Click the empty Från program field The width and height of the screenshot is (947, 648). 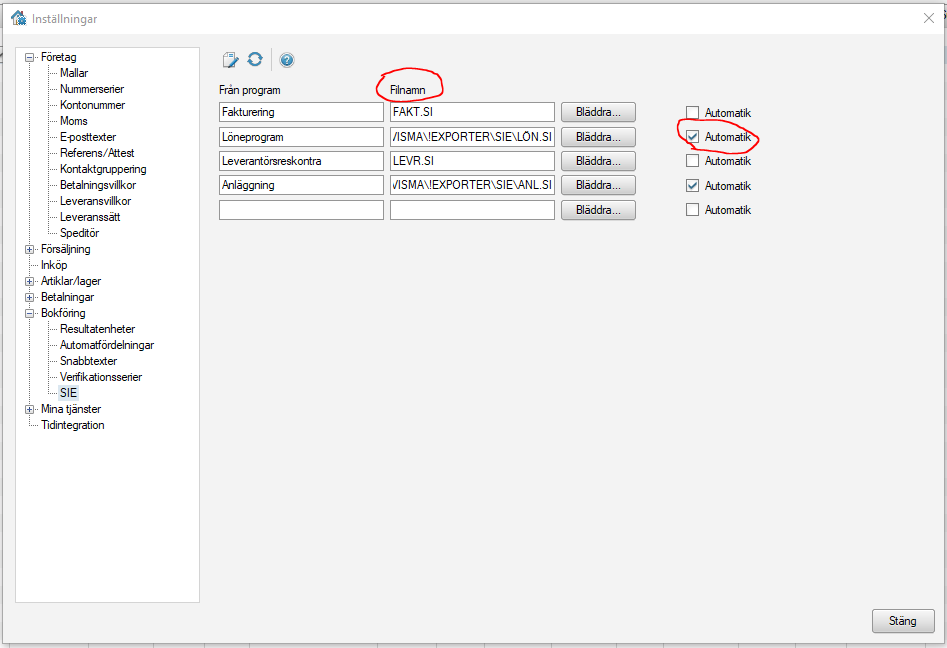coord(301,210)
